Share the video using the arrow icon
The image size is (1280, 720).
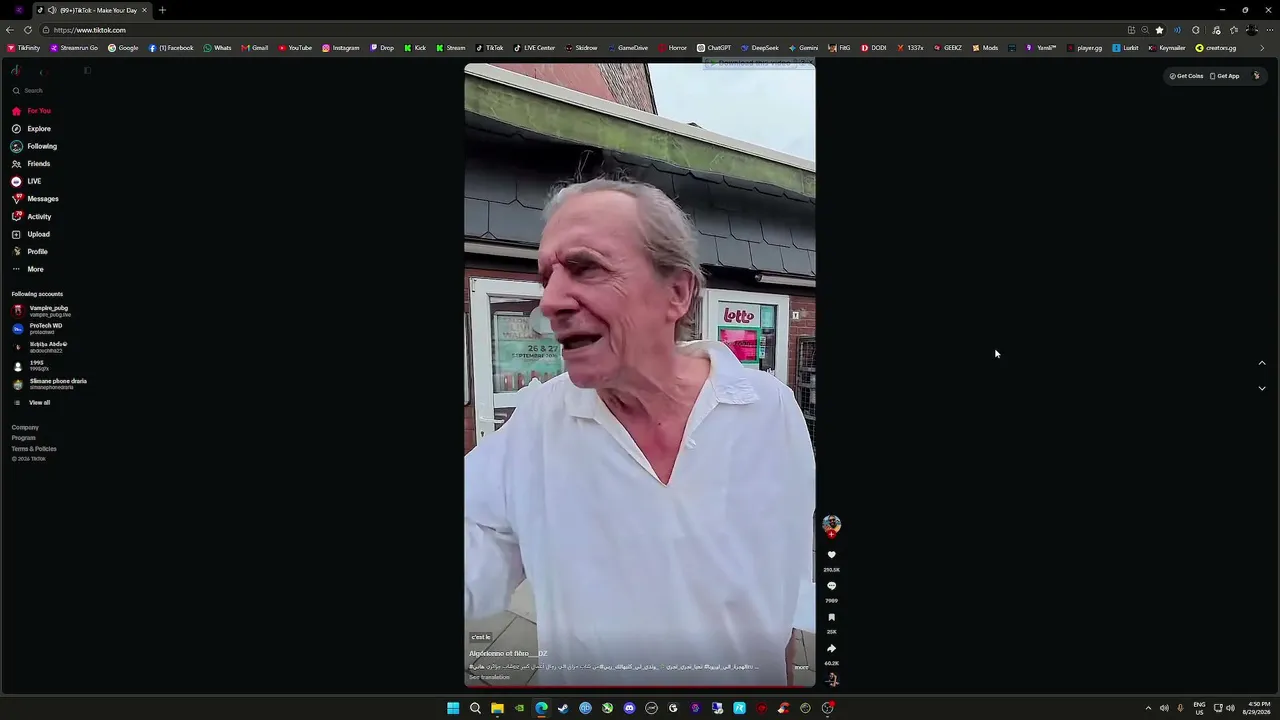(831, 648)
